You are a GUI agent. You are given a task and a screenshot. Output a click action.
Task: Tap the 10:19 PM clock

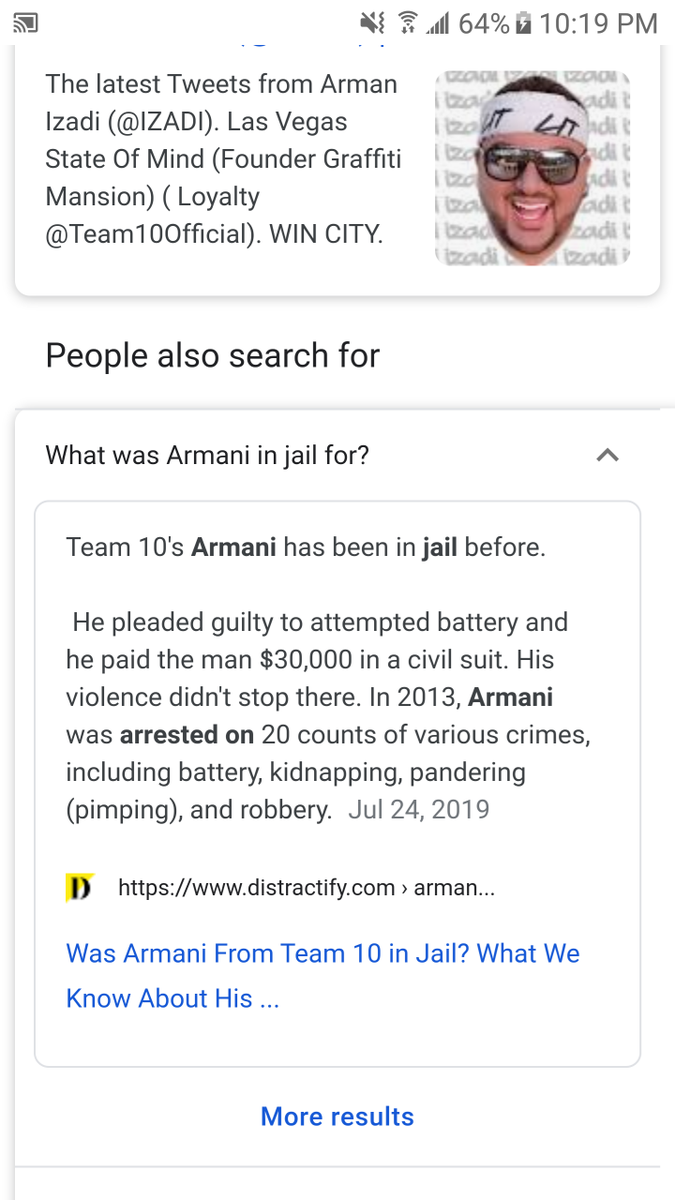(x=598, y=22)
